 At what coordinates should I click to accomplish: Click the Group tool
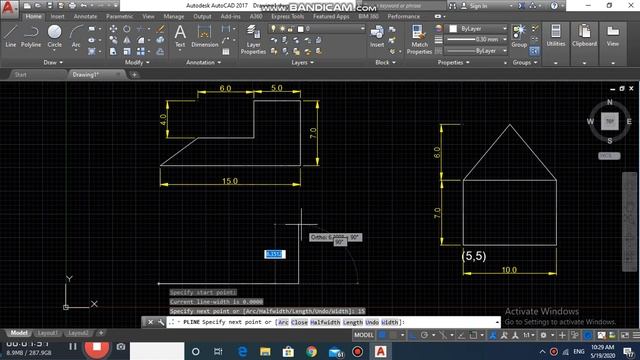pos(519,36)
